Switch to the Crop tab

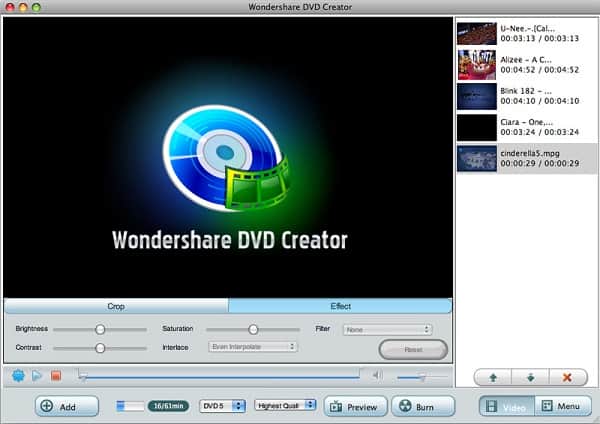116,306
